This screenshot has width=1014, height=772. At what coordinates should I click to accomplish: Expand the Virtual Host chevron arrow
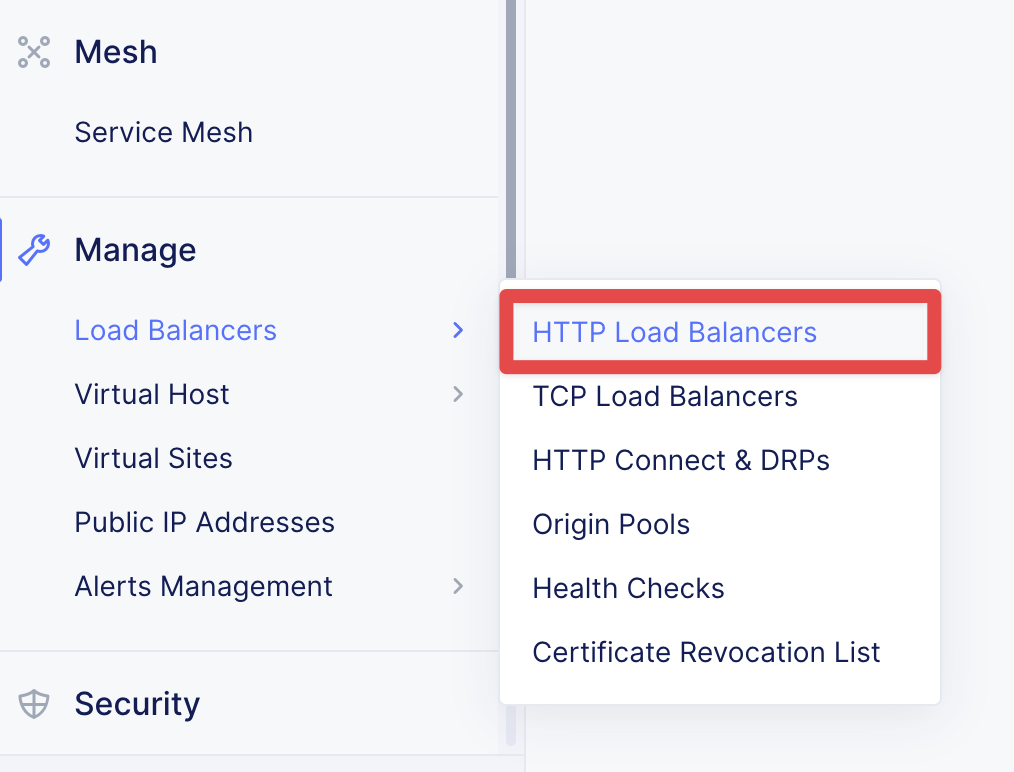(458, 394)
